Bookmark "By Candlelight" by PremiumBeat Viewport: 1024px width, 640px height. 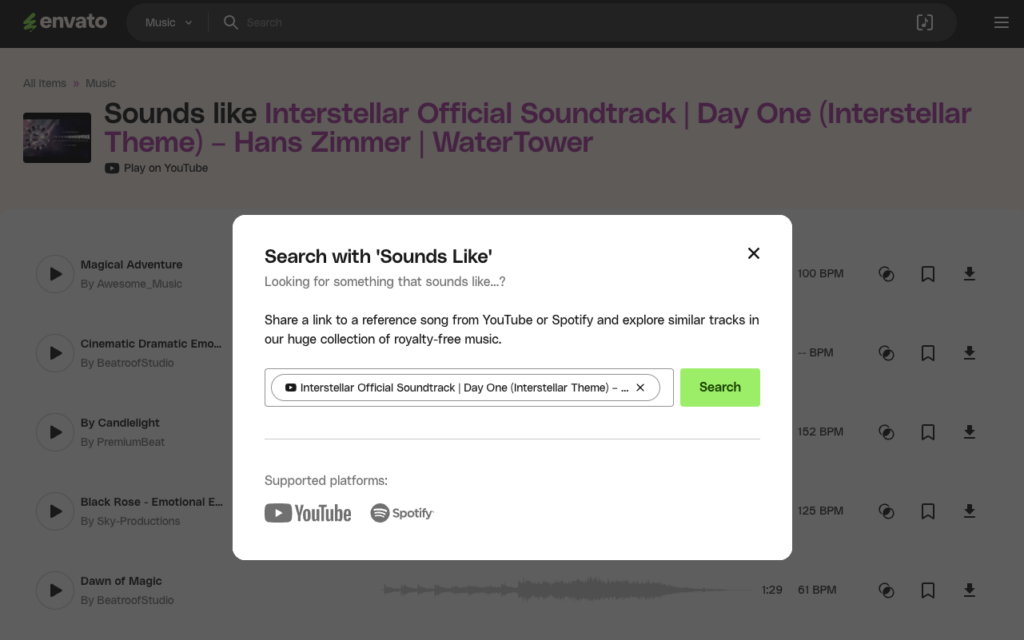927,431
